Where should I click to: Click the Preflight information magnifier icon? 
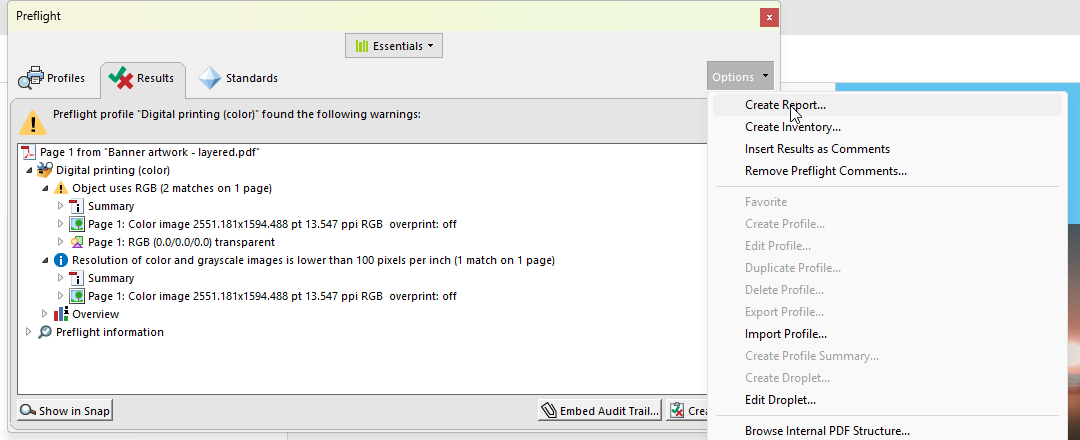45,332
